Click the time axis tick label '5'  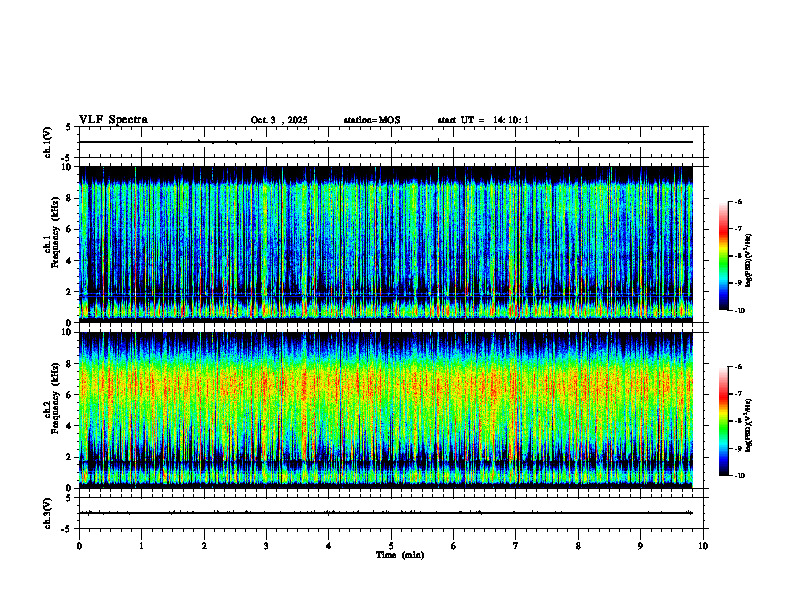391,546
